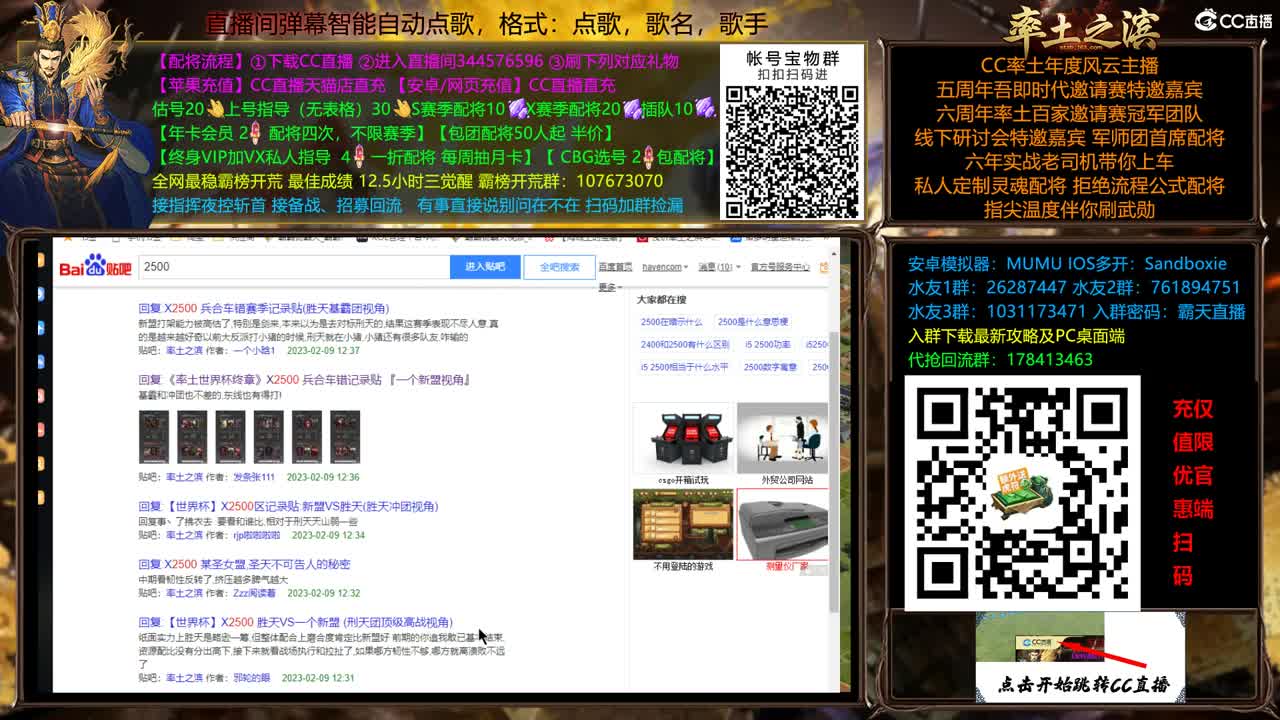The width and height of the screenshot is (1280, 720).
Task: Click text 代抢回流群:178413463
Action: click(1000, 359)
